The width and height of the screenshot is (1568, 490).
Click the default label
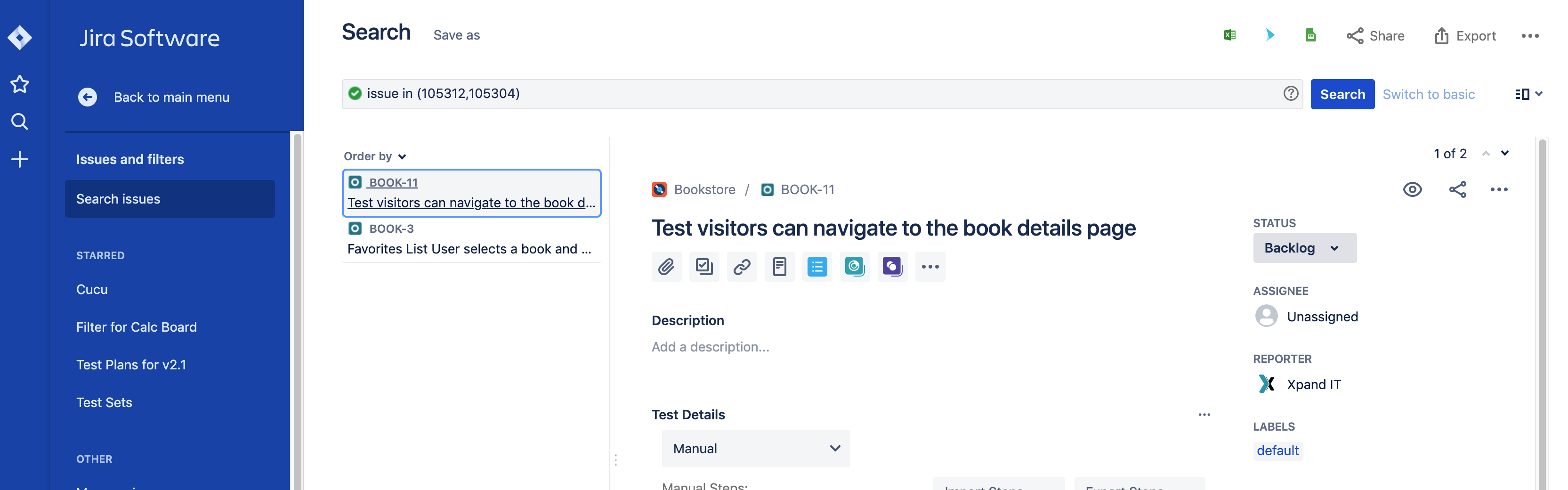point(1277,450)
